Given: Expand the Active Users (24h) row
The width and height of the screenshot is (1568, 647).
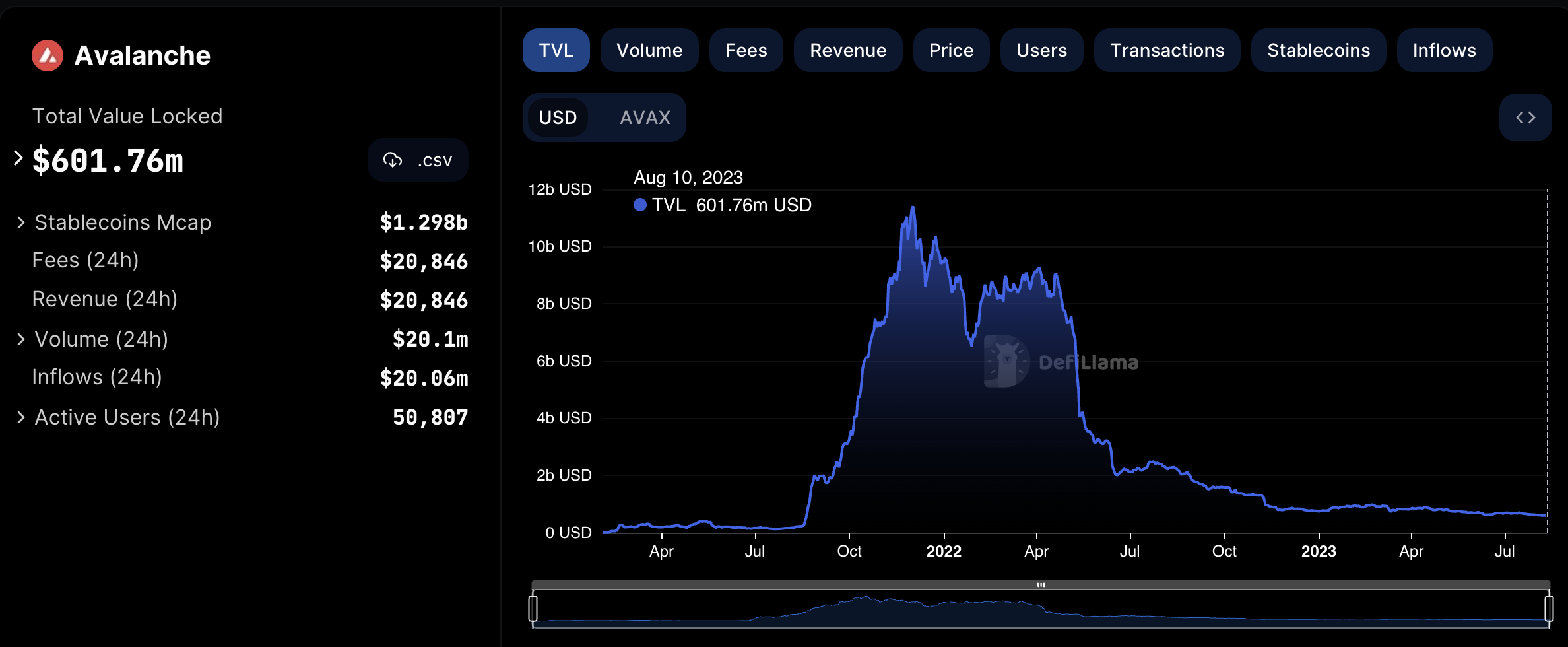Looking at the screenshot, I should click(x=21, y=417).
